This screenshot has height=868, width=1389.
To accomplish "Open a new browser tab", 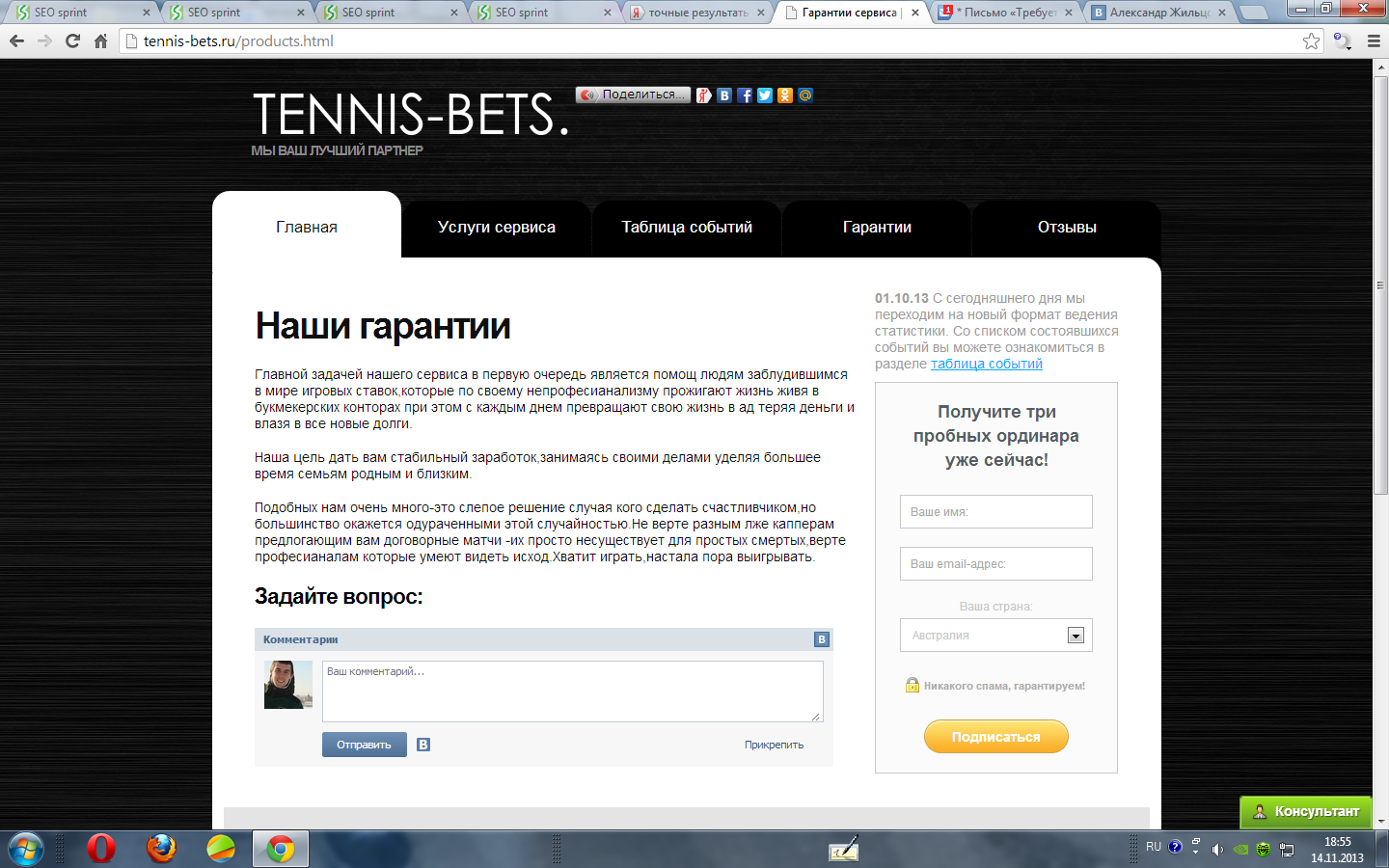I will tap(1253, 13).
